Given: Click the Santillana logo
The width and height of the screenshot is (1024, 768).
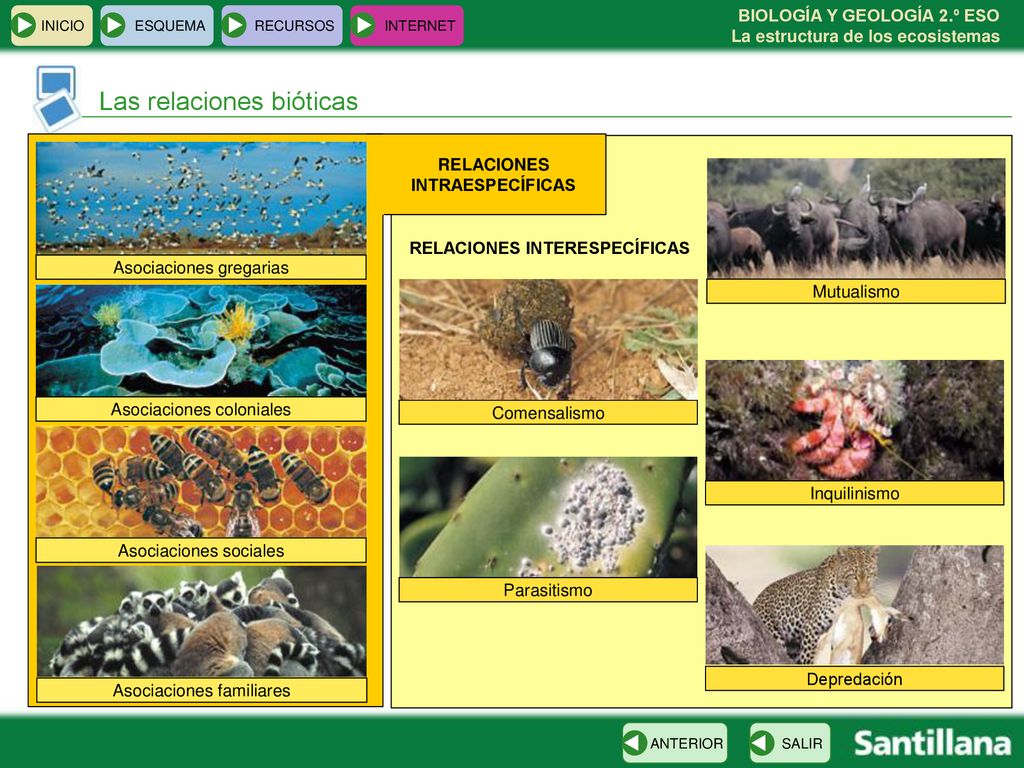Looking at the screenshot, I should point(933,743).
